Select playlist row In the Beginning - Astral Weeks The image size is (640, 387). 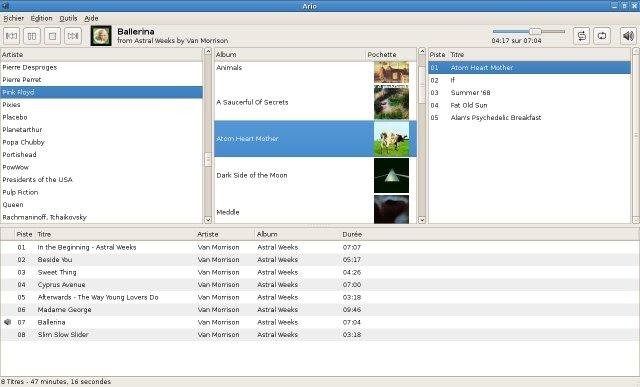pos(320,247)
